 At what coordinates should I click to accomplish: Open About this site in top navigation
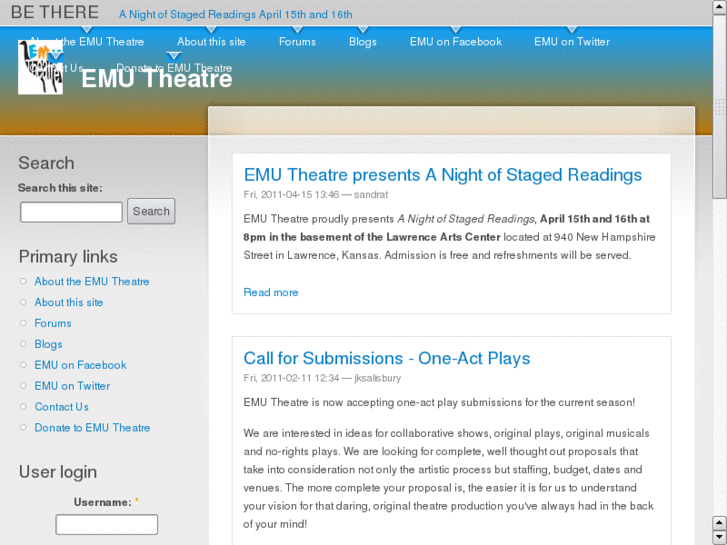[x=211, y=42]
